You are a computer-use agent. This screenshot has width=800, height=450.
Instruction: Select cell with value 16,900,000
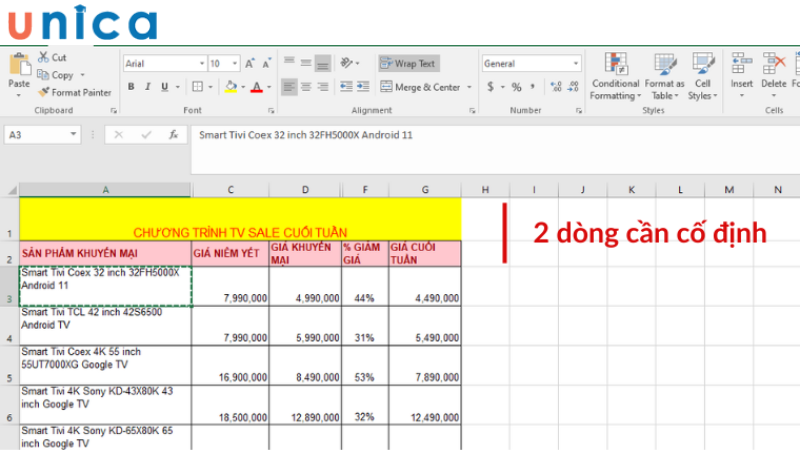pyautogui.click(x=231, y=365)
